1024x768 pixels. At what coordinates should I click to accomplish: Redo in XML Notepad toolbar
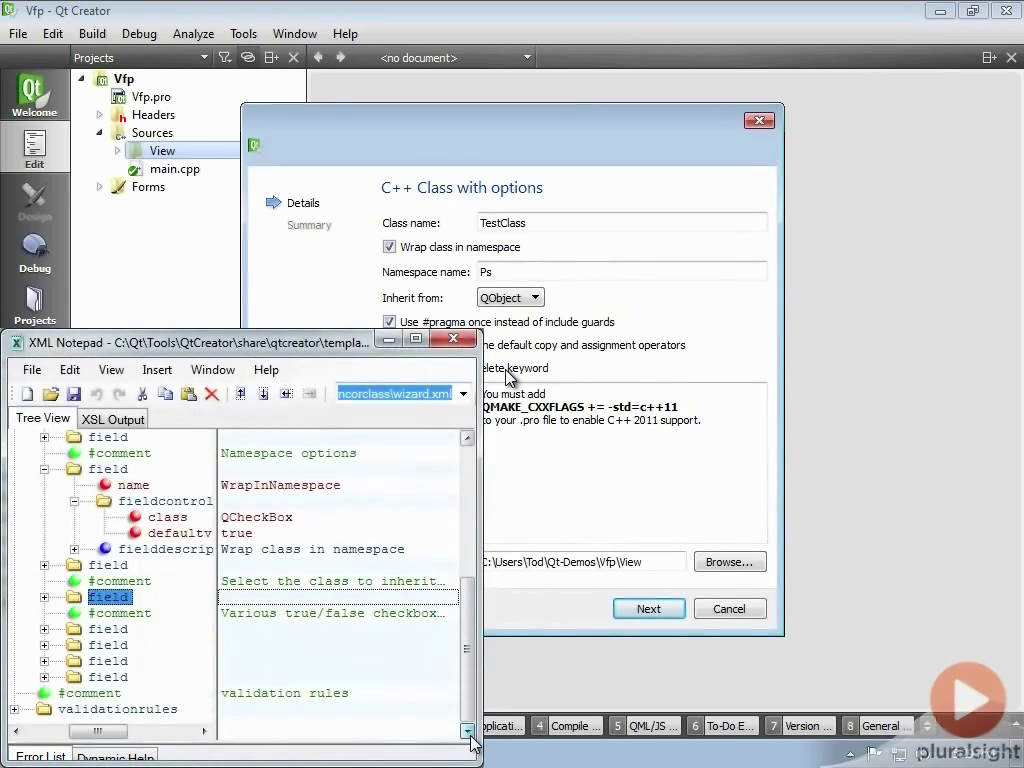coord(120,394)
